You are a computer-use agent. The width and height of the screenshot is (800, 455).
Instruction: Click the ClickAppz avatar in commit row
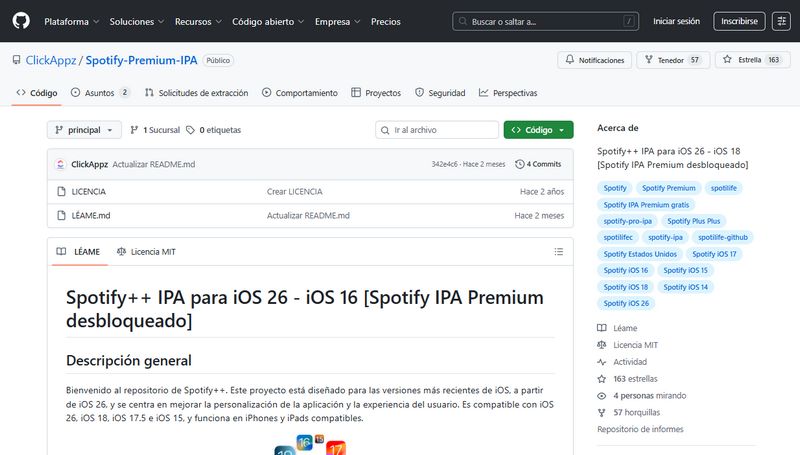click(60, 164)
